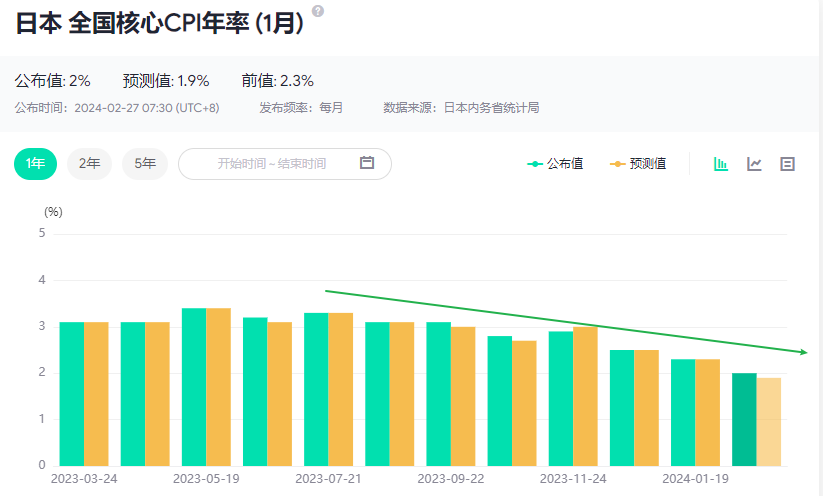Click the orange 预测值 bar for 2023-11-24

pyautogui.click(x=585, y=396)
